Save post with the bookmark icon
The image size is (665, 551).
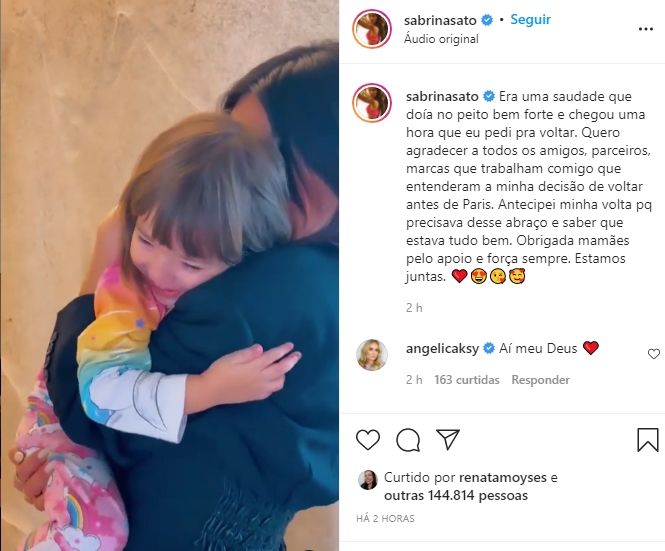(648, 439)
